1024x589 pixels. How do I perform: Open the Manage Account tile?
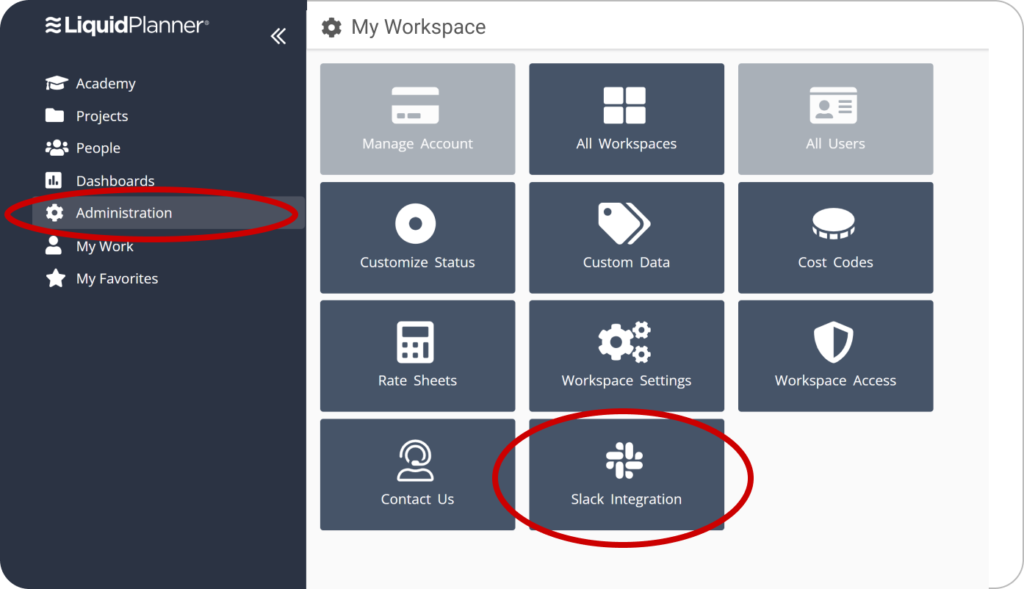(x=417, y=119)
